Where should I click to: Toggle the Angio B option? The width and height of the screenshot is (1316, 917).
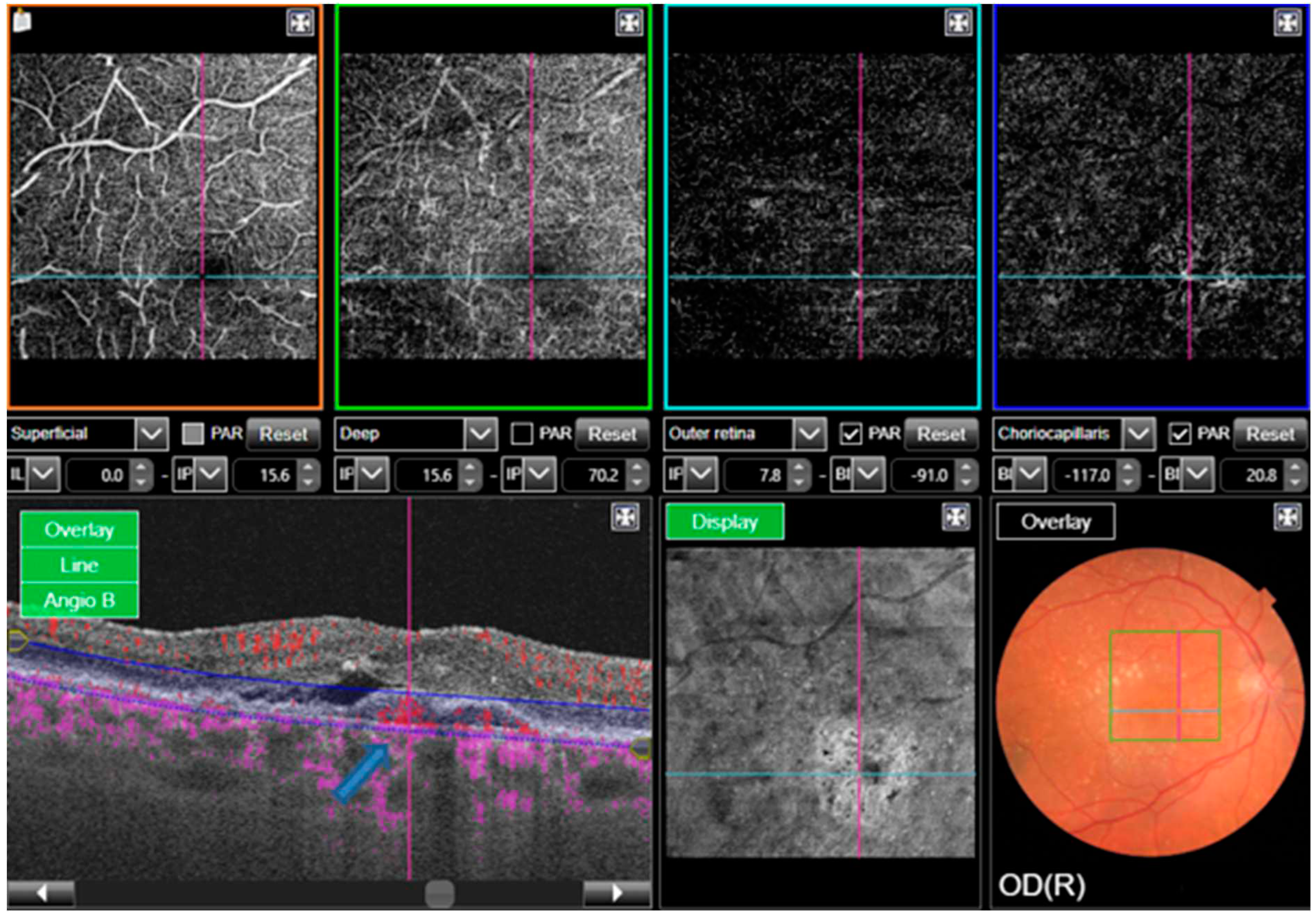click(x=79, y=600)
